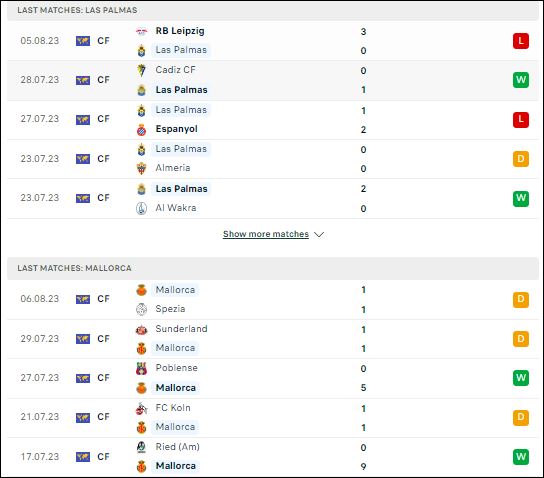Viewport: 544px width, 478px height.
Task: Click the FC Koln club crest
Action: click(142, 409)
